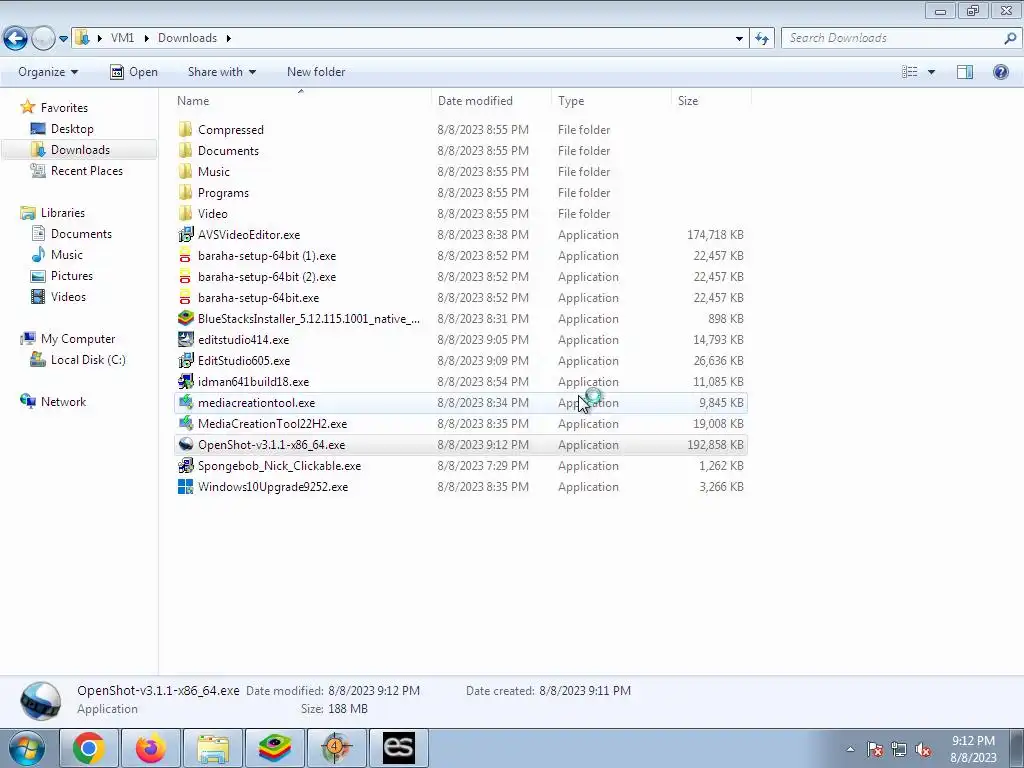Select Recent Places in the navigation pane
This screenshot has width=1024, height=768.
click(x=86, y=170)
